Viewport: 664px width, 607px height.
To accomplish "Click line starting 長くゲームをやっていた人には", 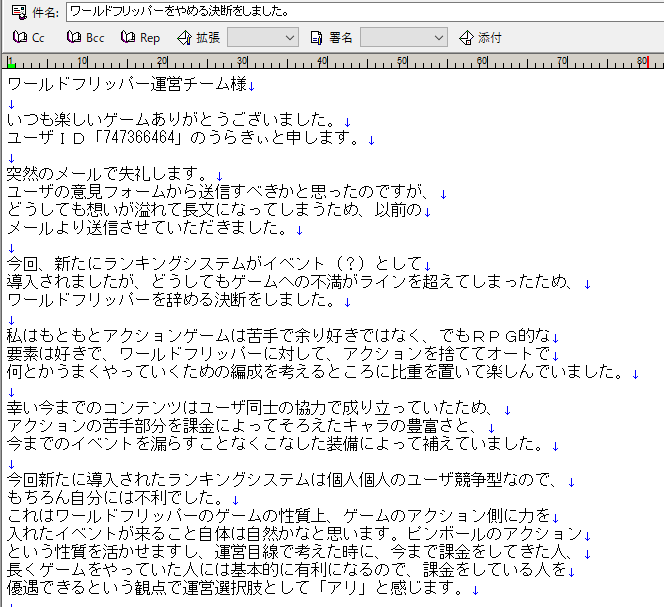I will 287,570.
